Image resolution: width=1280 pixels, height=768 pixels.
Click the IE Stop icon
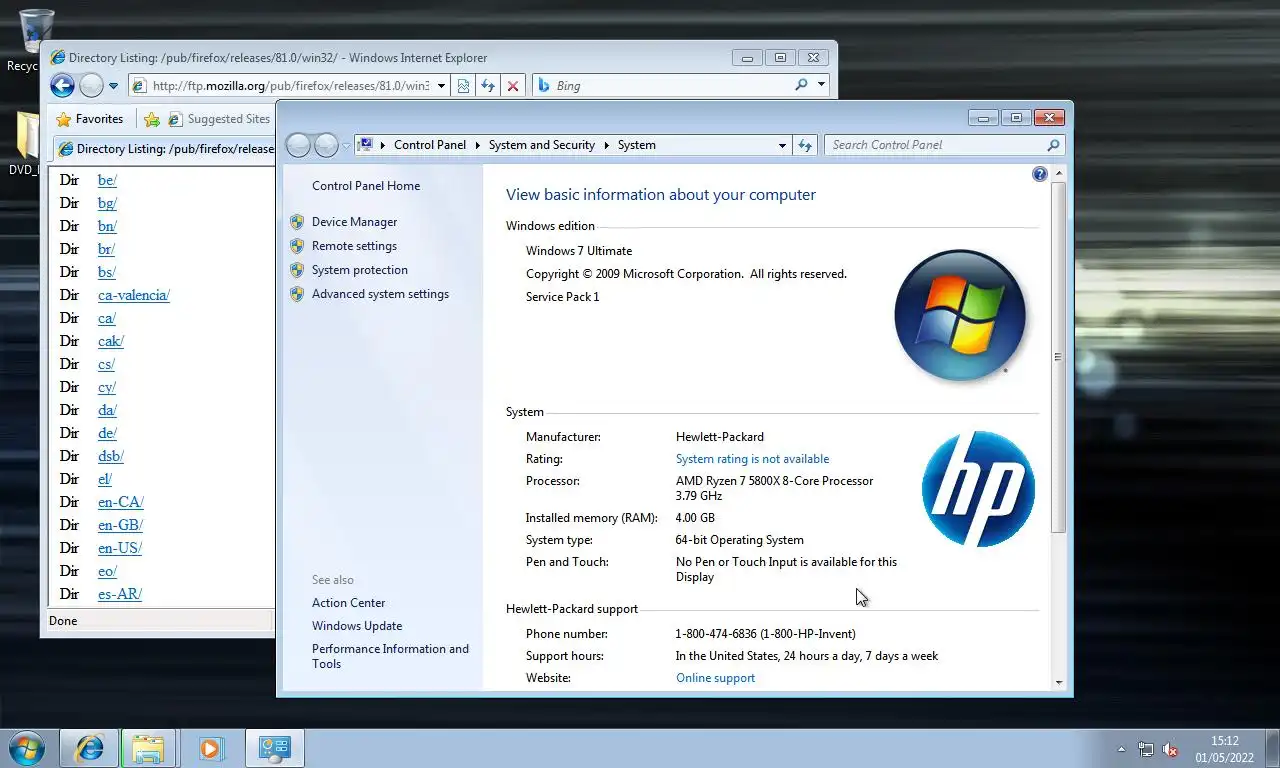pos(513,86)
